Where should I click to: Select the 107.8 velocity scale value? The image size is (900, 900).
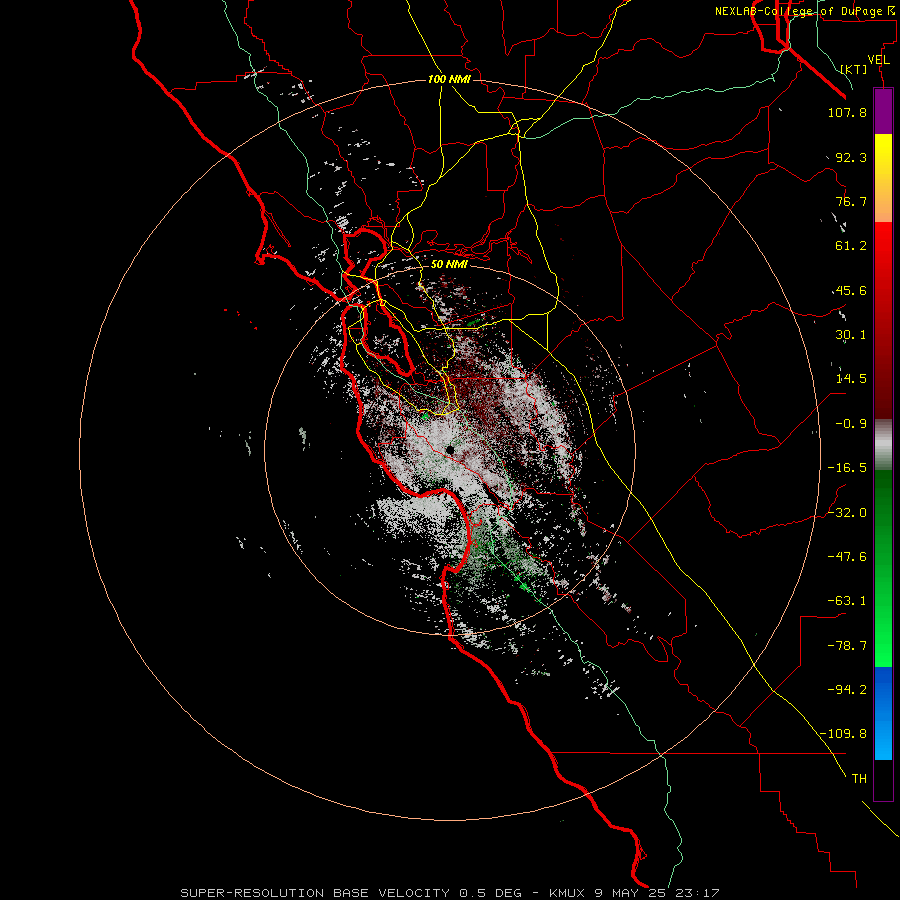[x=847, y=112]
